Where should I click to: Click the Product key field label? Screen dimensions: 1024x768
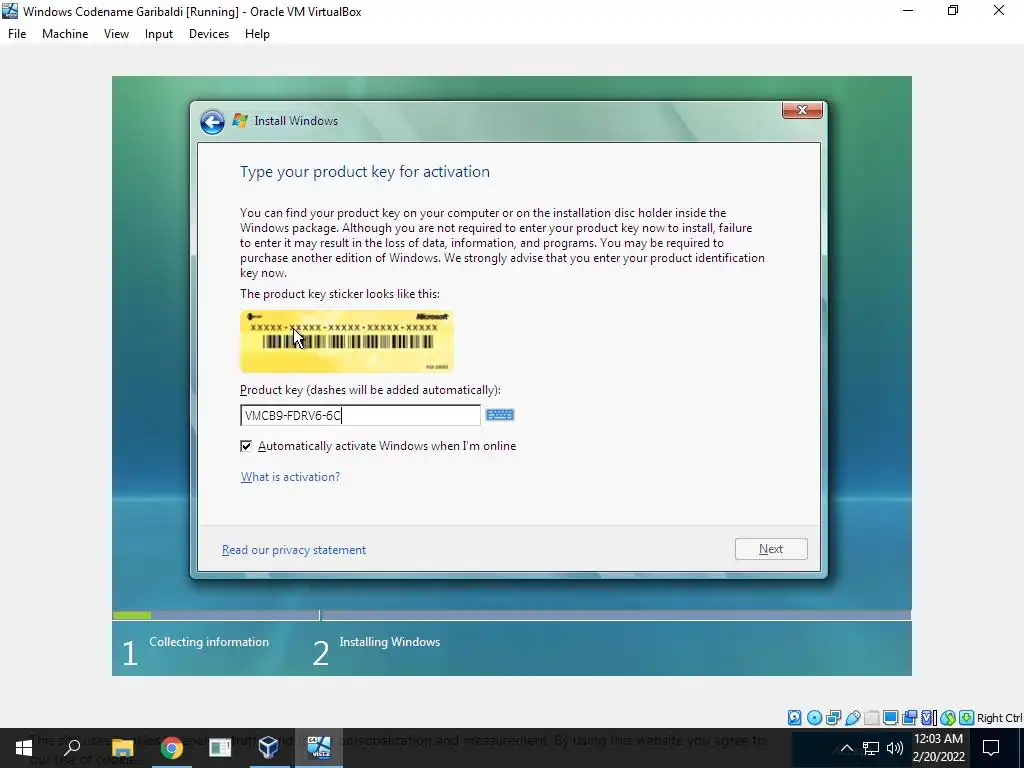pyautogui.click(x=370, y=390)
